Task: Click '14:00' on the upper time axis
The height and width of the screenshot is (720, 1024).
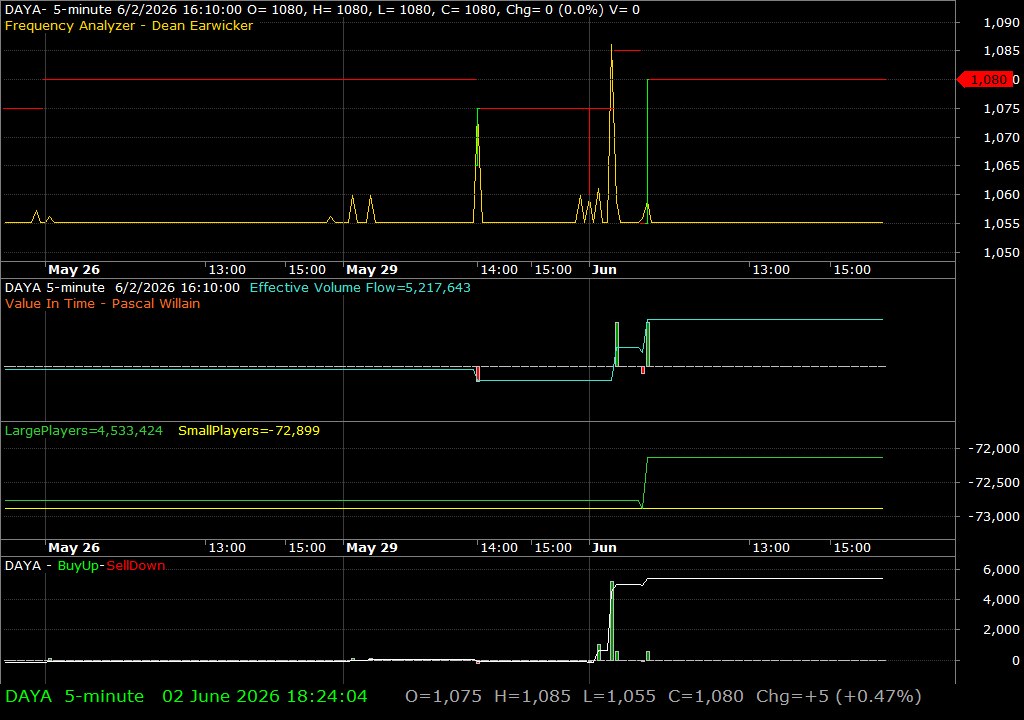Action: 499,270
